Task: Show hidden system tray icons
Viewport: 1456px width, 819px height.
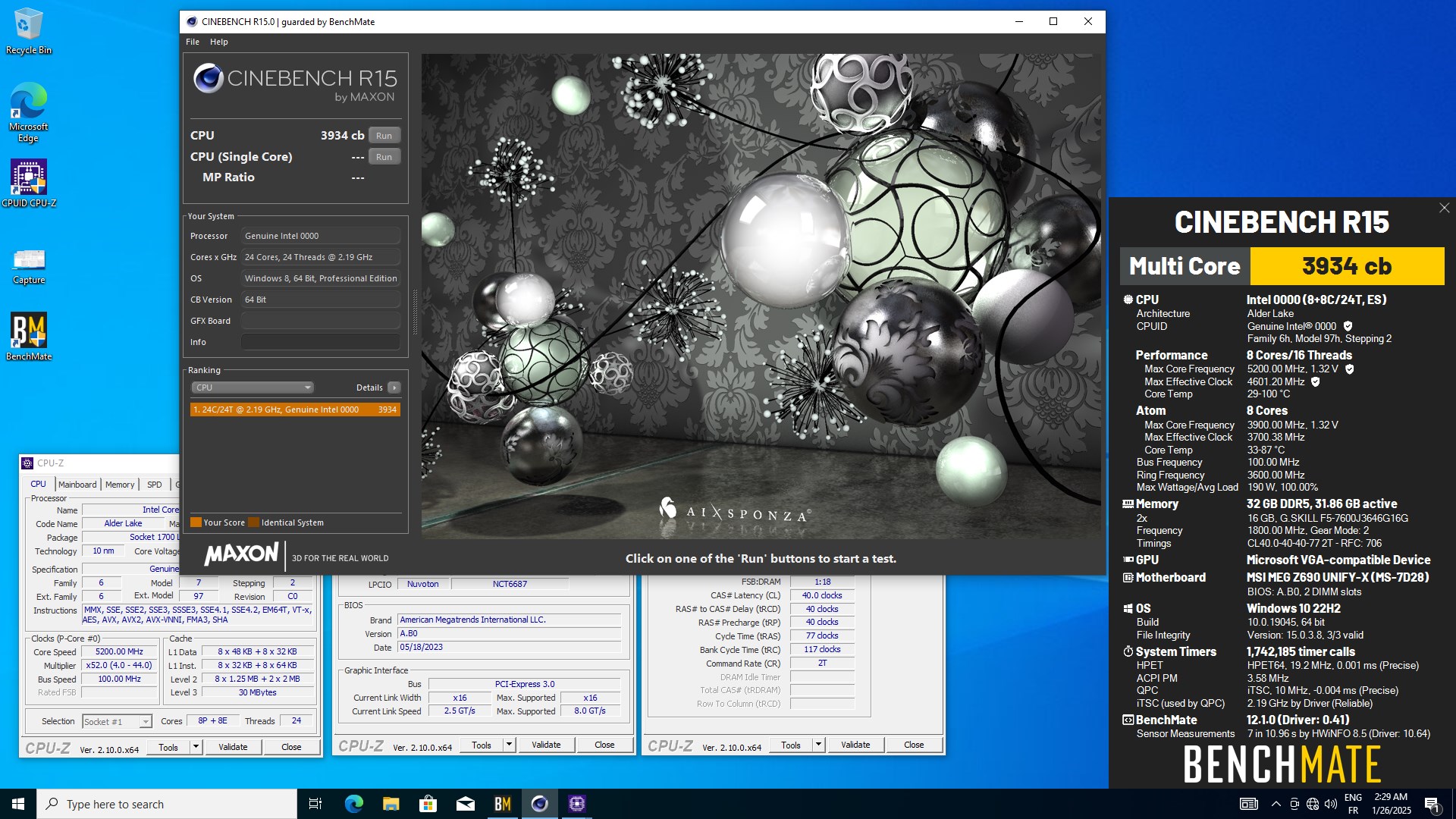Action: (x=1276, y=804)
